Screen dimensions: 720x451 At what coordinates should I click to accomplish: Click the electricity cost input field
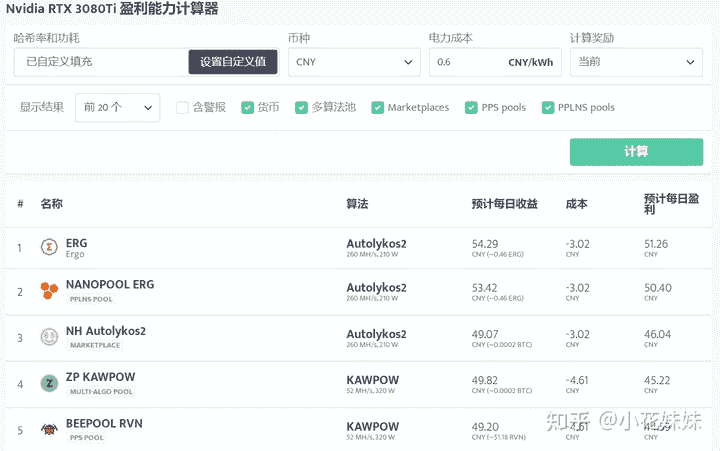click(x=468, y=62)
